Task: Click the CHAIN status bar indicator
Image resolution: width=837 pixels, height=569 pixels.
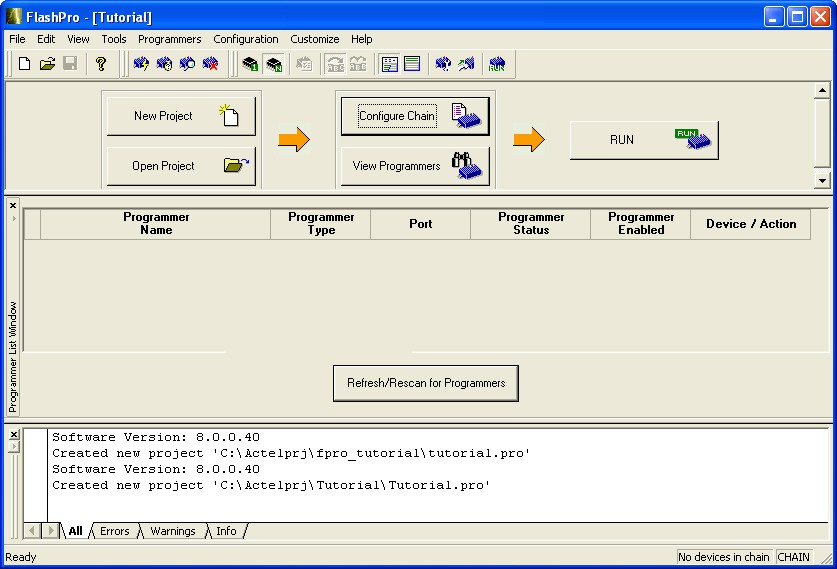Action: coord(794,557)
